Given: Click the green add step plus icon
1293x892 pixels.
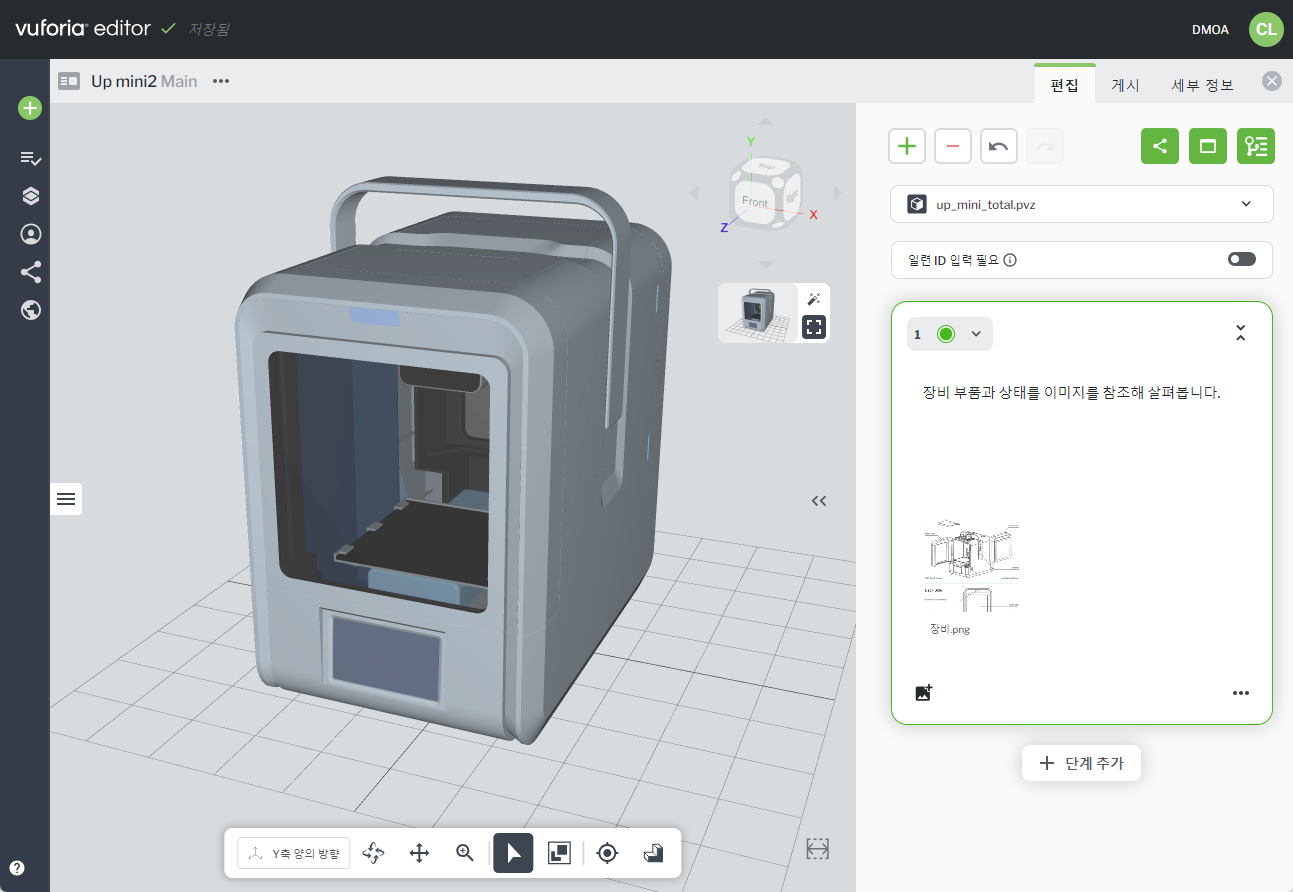Looking at the screenshot, I should click(906, 146).
